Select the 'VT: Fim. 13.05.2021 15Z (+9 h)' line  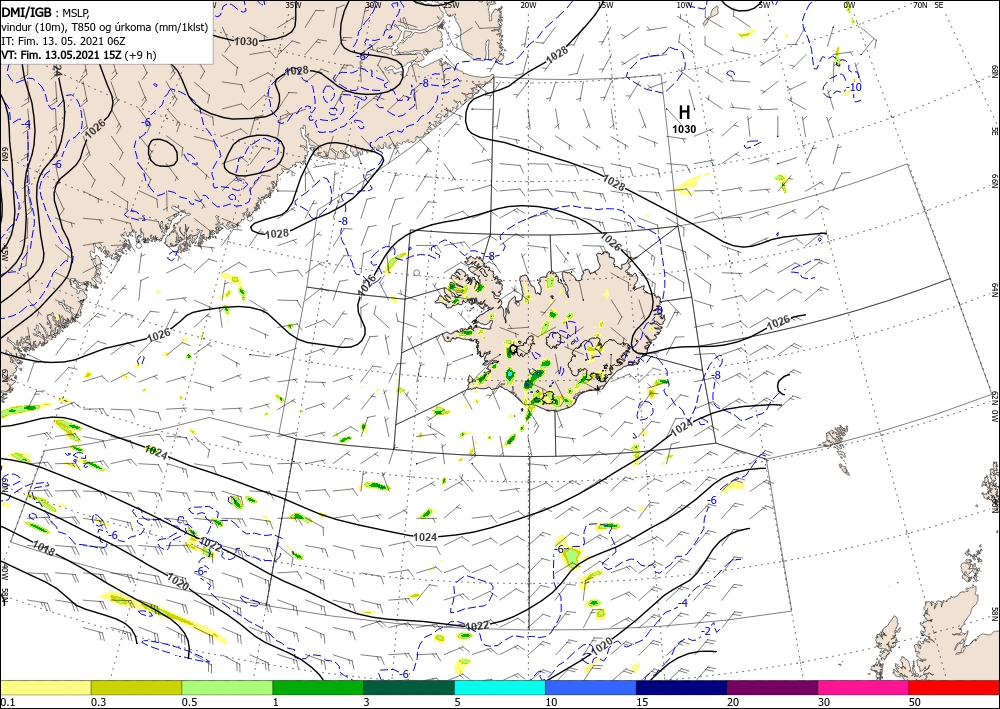[x=78, y=55]
